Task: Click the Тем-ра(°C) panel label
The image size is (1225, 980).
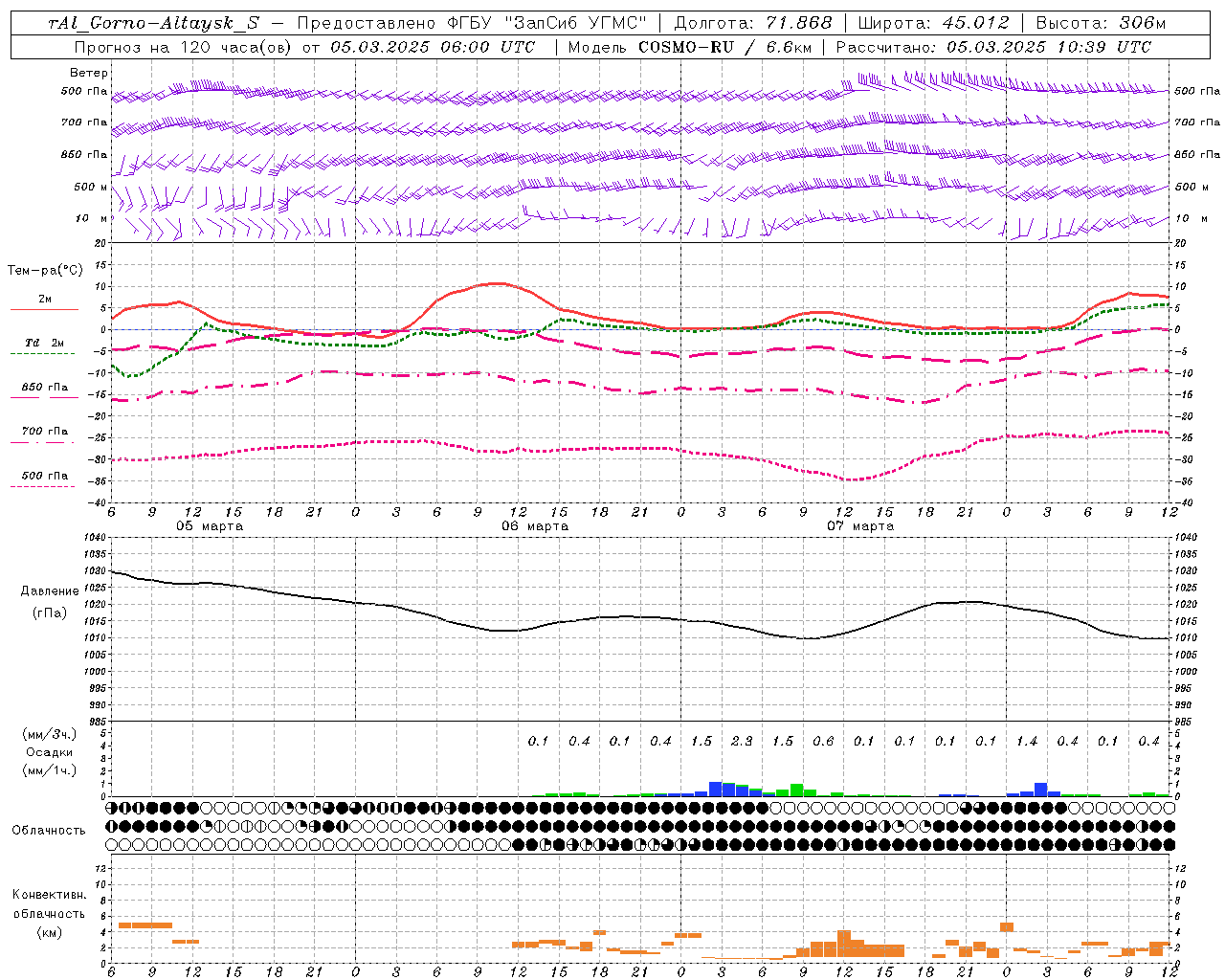Action: pos(44,271)
